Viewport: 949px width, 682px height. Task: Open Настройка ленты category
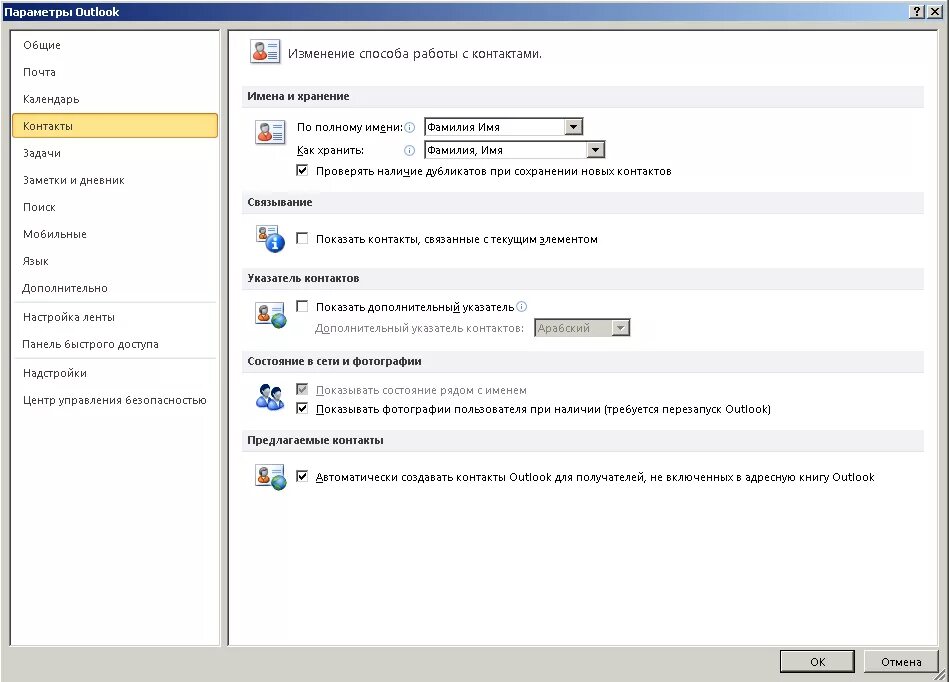115,317
